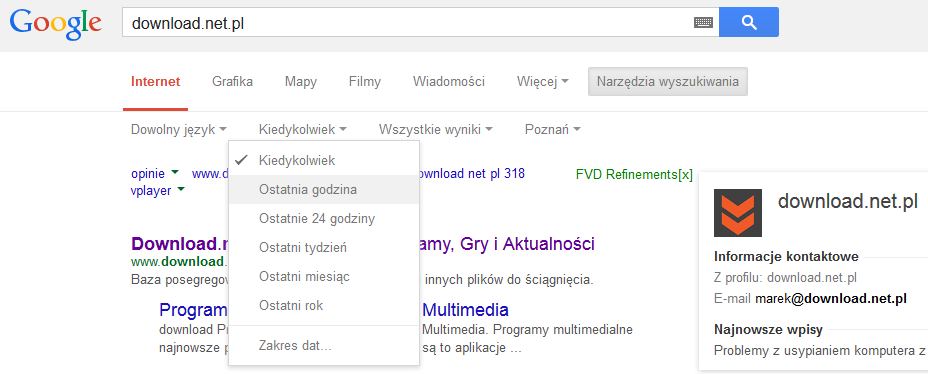Switch to the Filmy tab

pyautogui.click(x=365, y=82)
